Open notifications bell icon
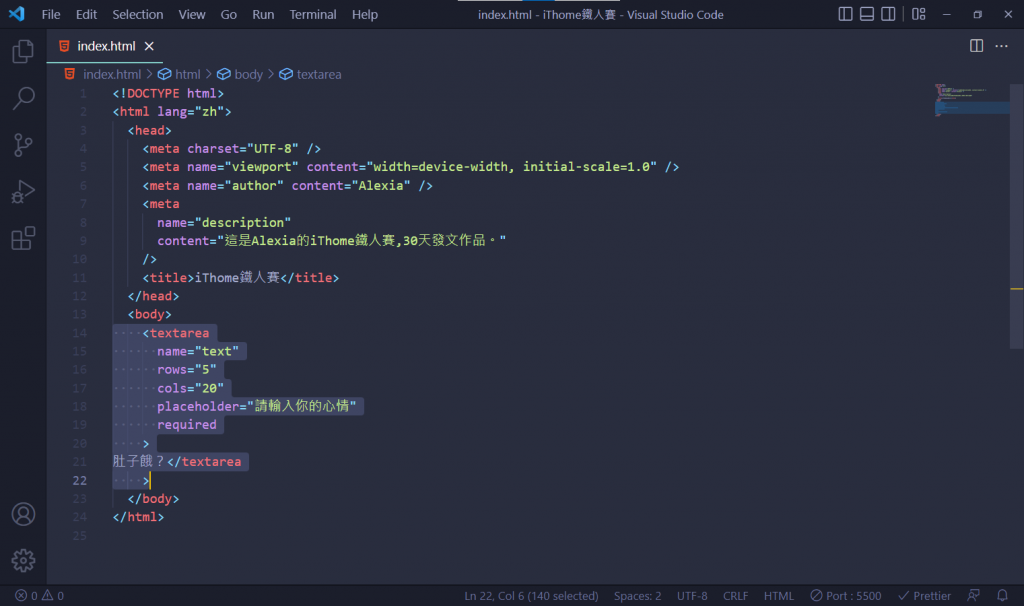 1002,596
